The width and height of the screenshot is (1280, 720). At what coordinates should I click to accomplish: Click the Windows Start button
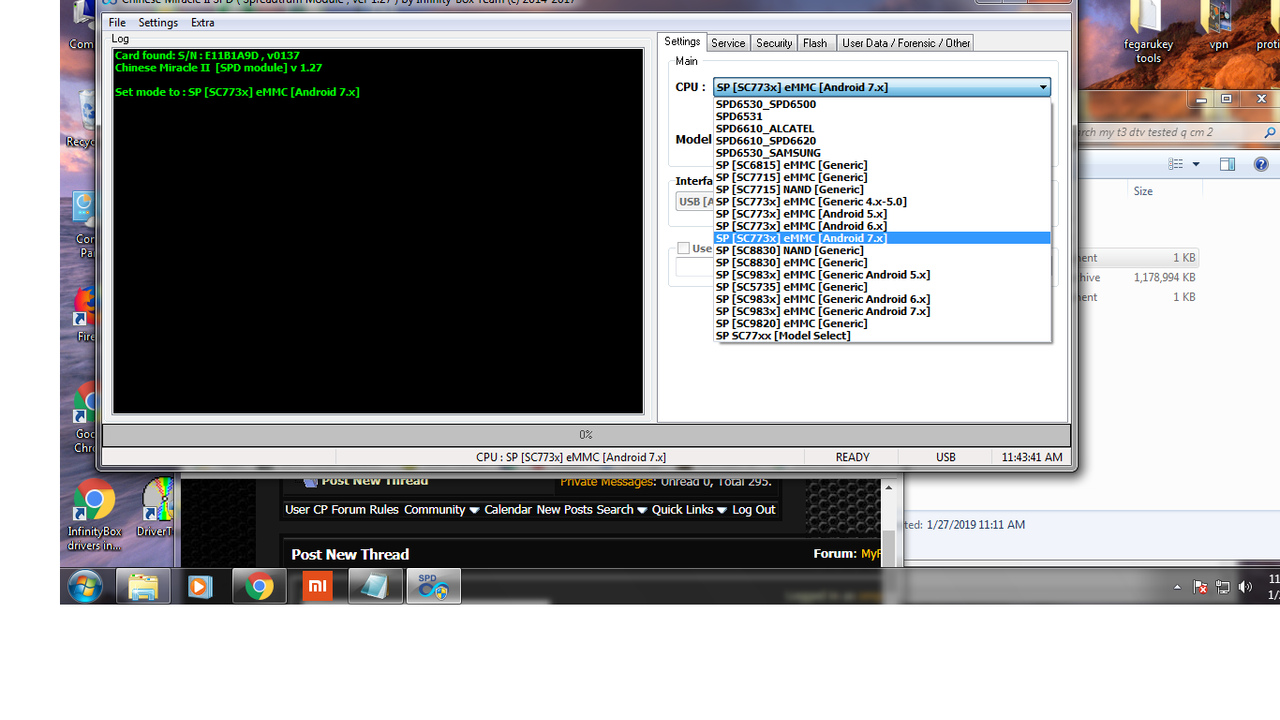pos(86,587)
